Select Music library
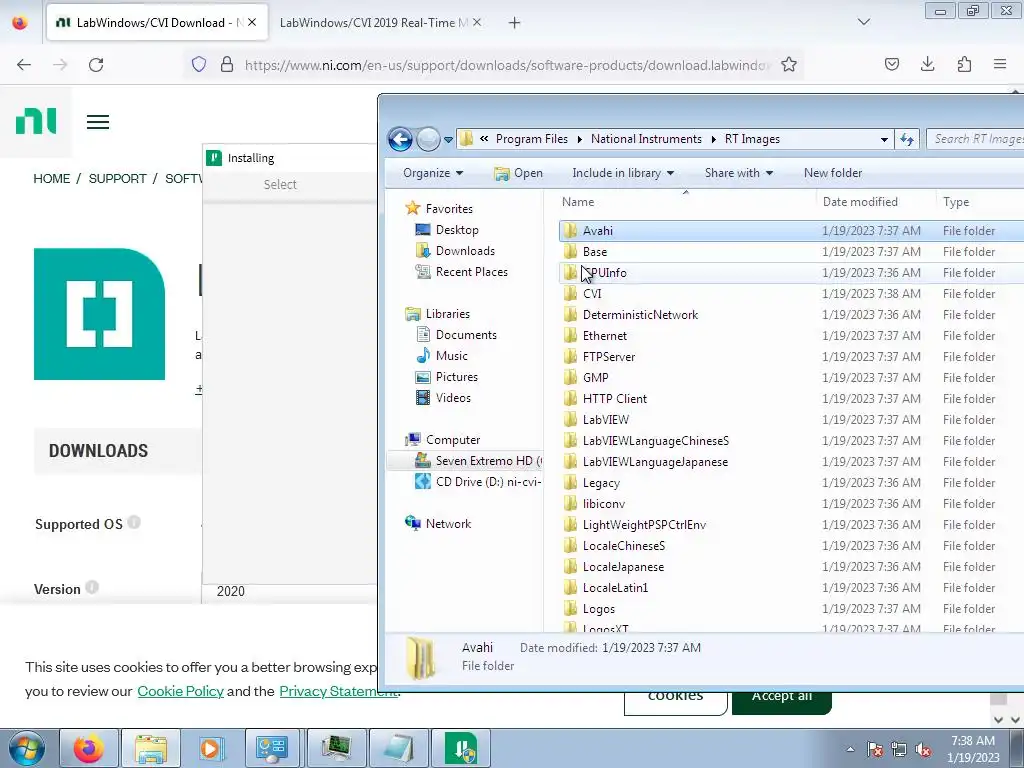1024x768 pixels. 451,356
